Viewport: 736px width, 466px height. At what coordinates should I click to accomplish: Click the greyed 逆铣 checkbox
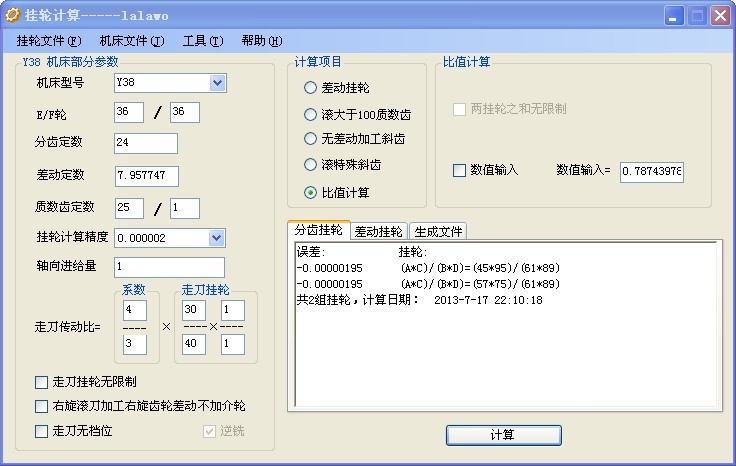click(209, 431)
